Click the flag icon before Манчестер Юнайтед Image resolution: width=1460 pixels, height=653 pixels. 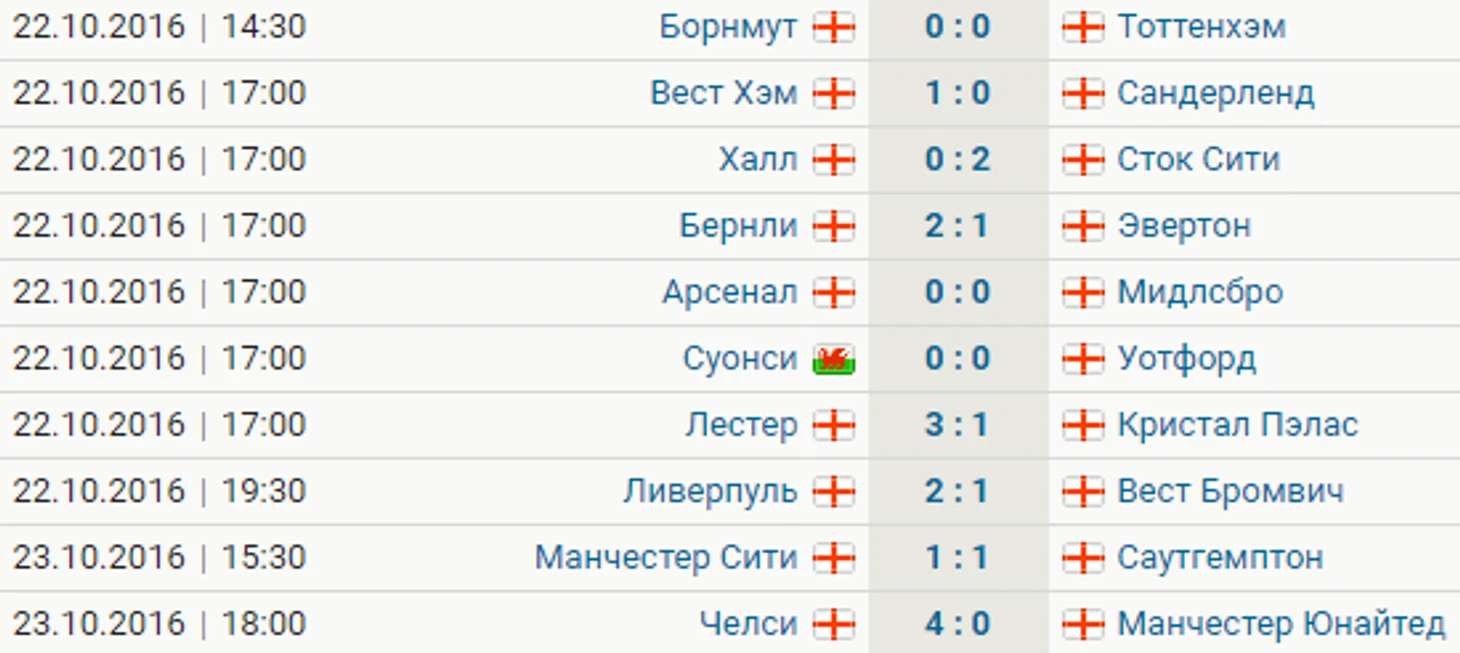pyautogui.click(x=1083, y=624)
